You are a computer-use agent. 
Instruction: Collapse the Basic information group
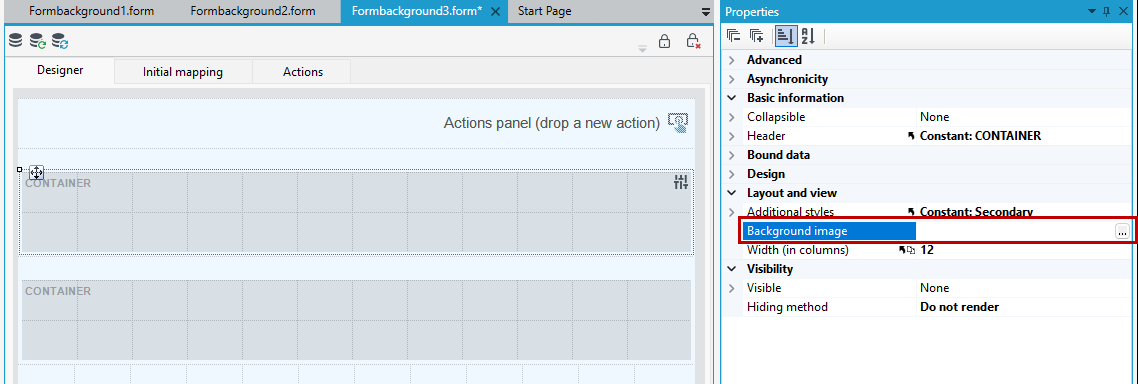click(x=732, y=98)
